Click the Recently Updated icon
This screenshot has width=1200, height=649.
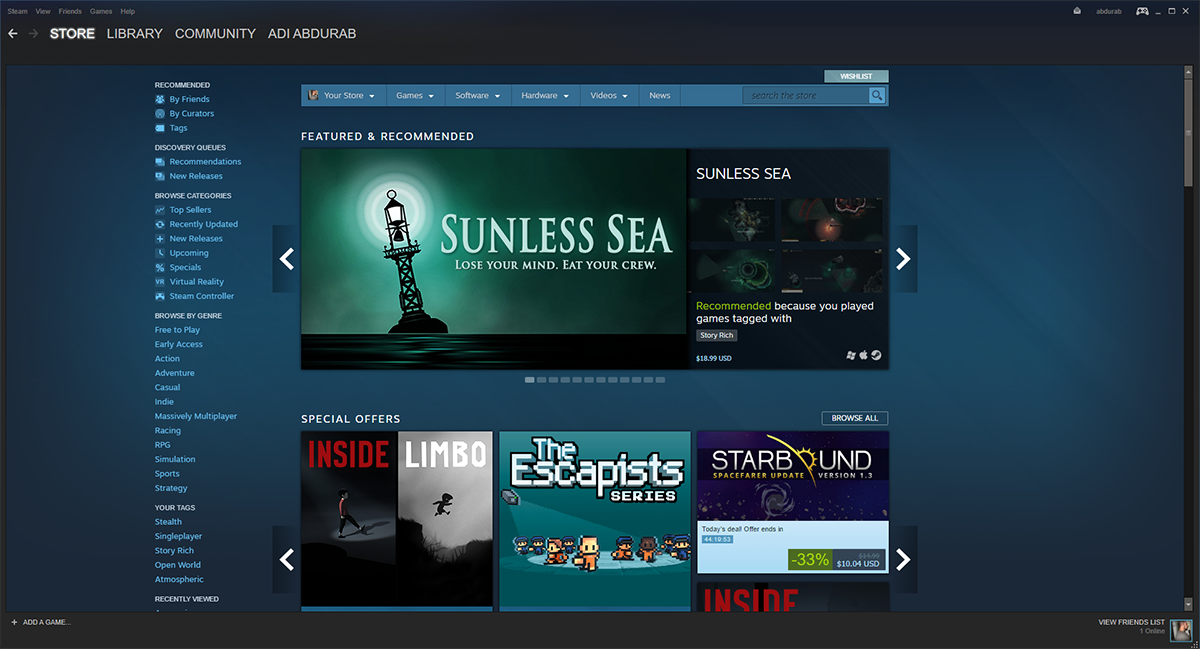click(160, 224)
